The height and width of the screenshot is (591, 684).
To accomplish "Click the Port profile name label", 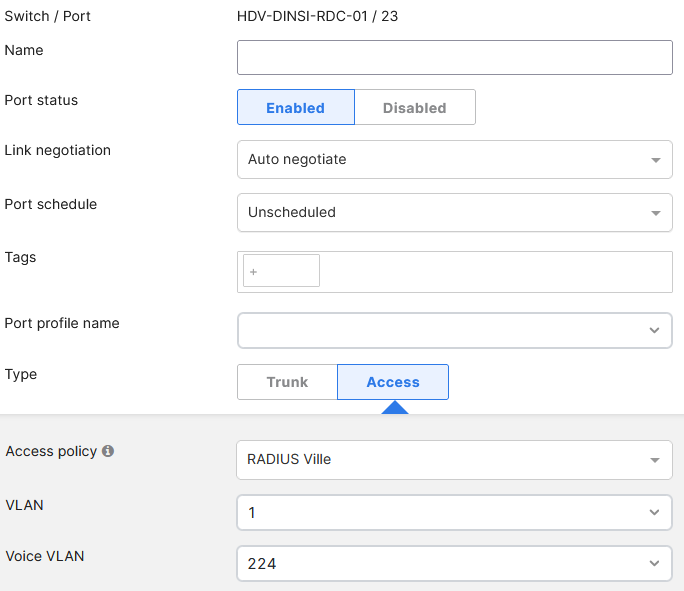I will [x=62, y=323].
